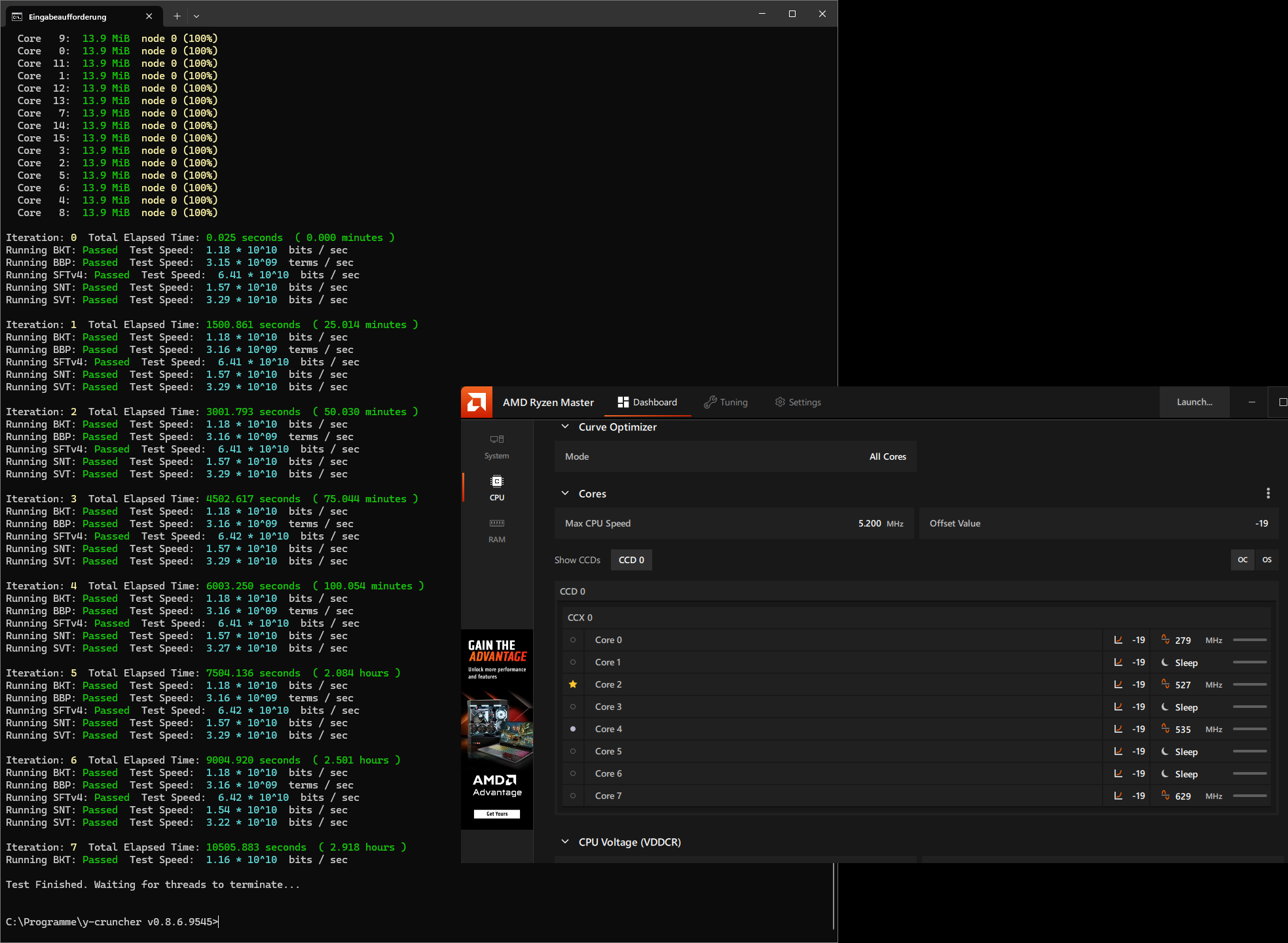Image resolution: width=1288 pixels, height=943 pixels.
Task: Click Core 0 curve optimizer icon
Action: 1118,640
